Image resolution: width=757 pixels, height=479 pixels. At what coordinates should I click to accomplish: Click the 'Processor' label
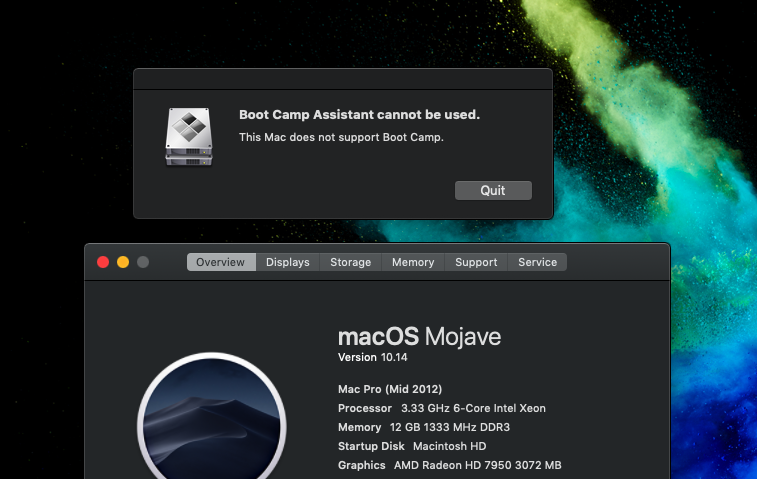pyautogui.click(x=365, y=408)
